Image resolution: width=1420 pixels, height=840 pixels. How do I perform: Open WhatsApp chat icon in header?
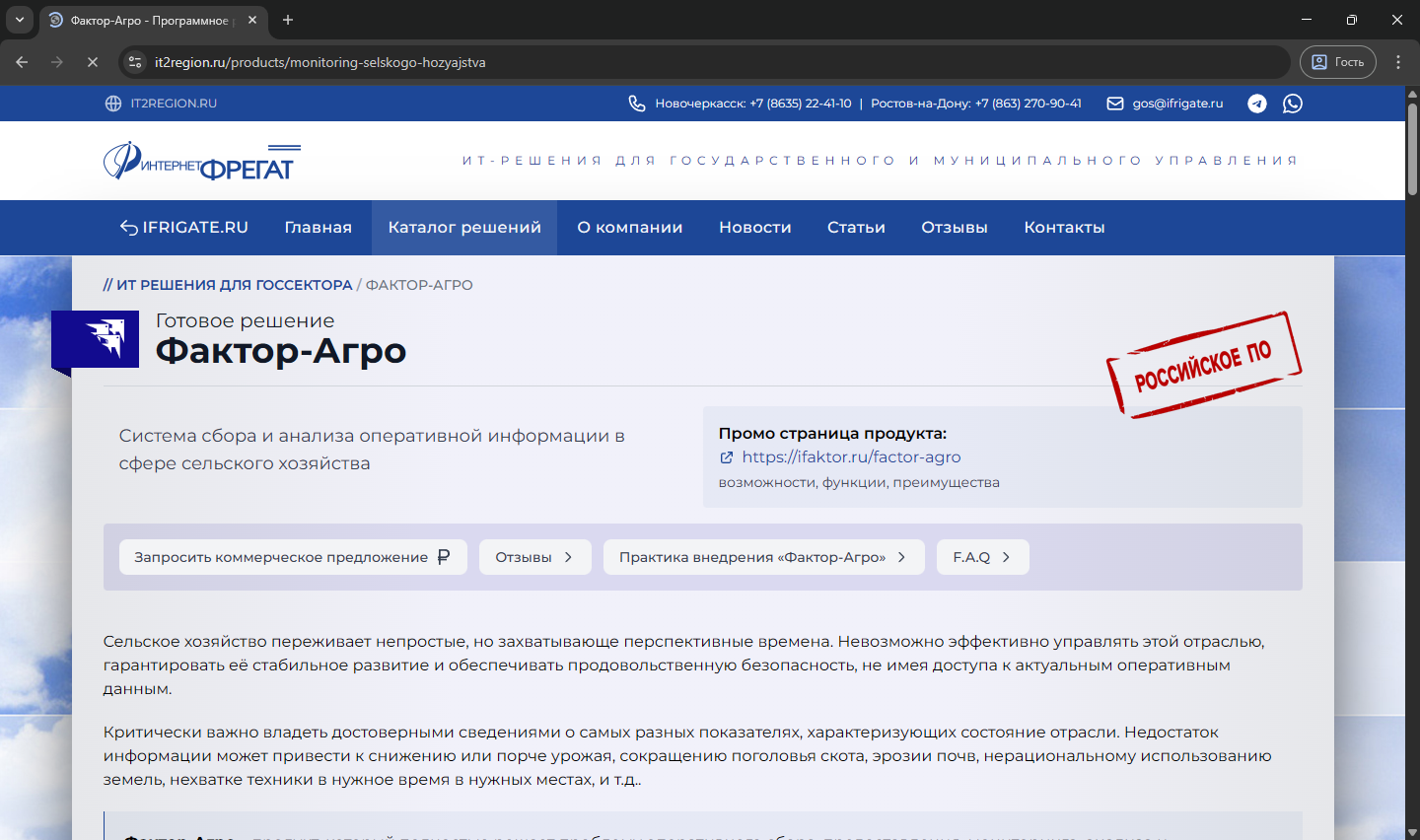(x=1293, y=104)
